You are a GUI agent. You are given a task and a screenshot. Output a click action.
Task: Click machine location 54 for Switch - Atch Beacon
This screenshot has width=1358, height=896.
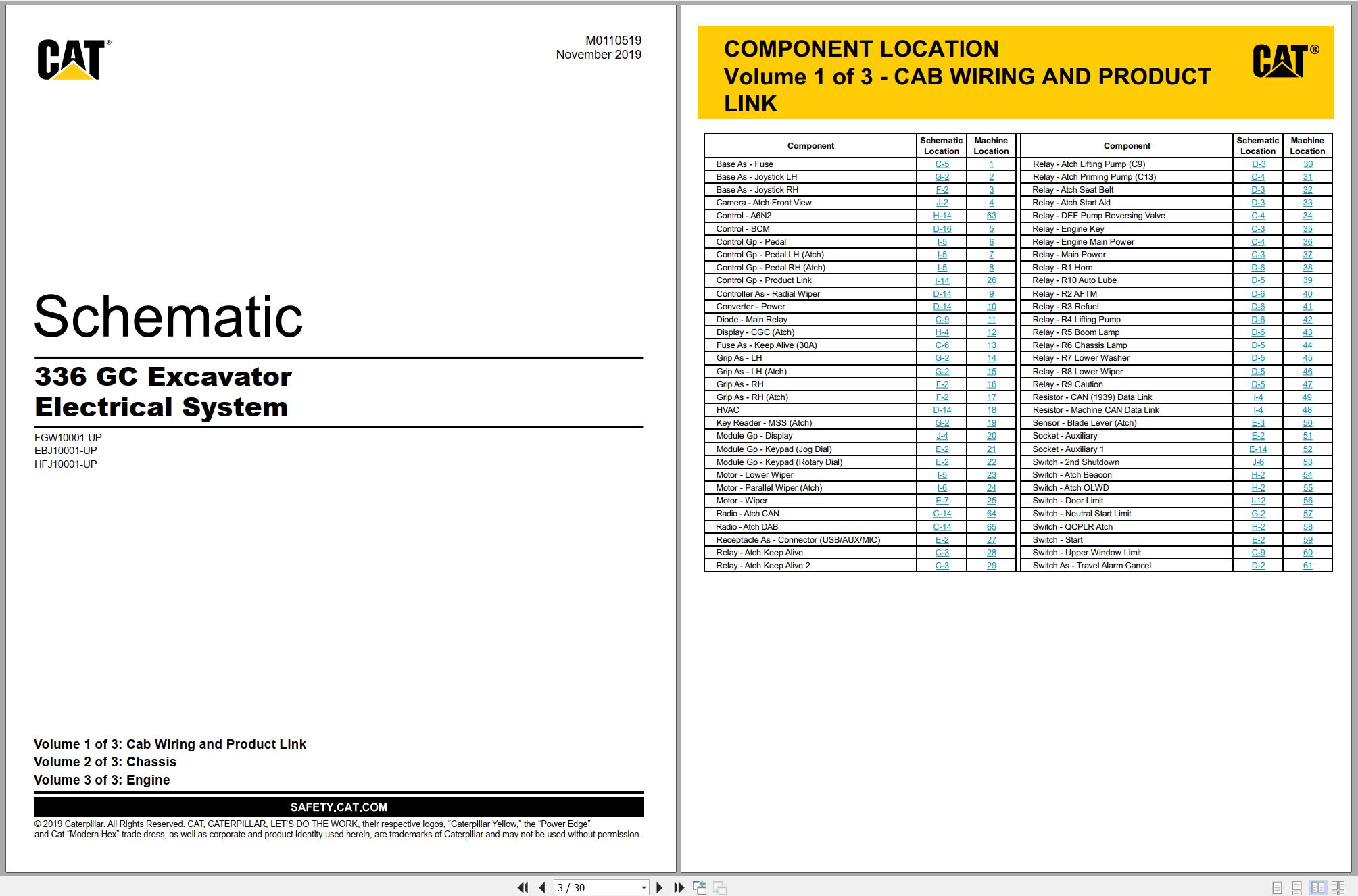coord(1307,475)
